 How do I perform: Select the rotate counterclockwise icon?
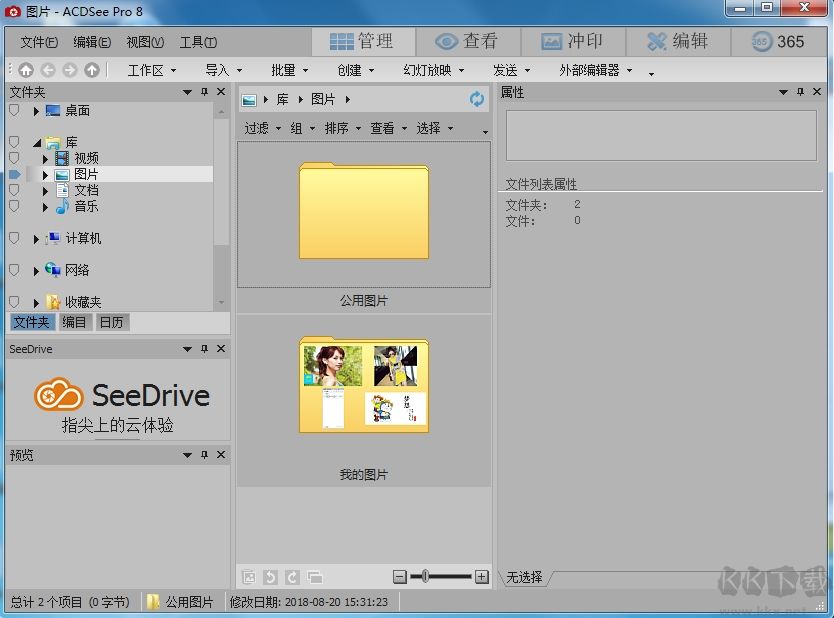(x=268, y=577)
